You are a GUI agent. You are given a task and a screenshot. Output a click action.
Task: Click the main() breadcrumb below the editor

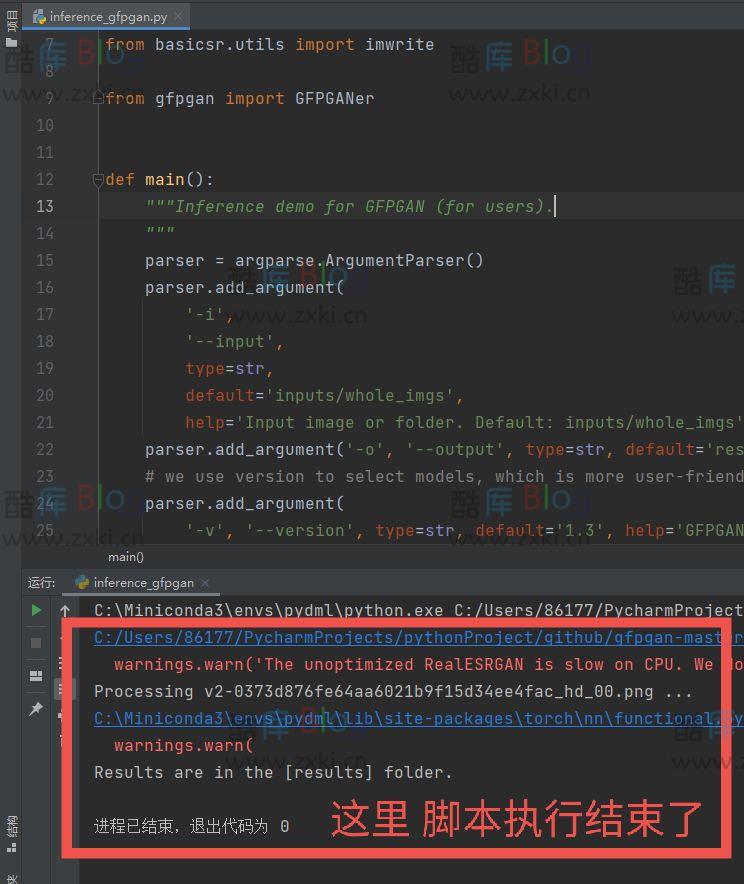[126, 557]
